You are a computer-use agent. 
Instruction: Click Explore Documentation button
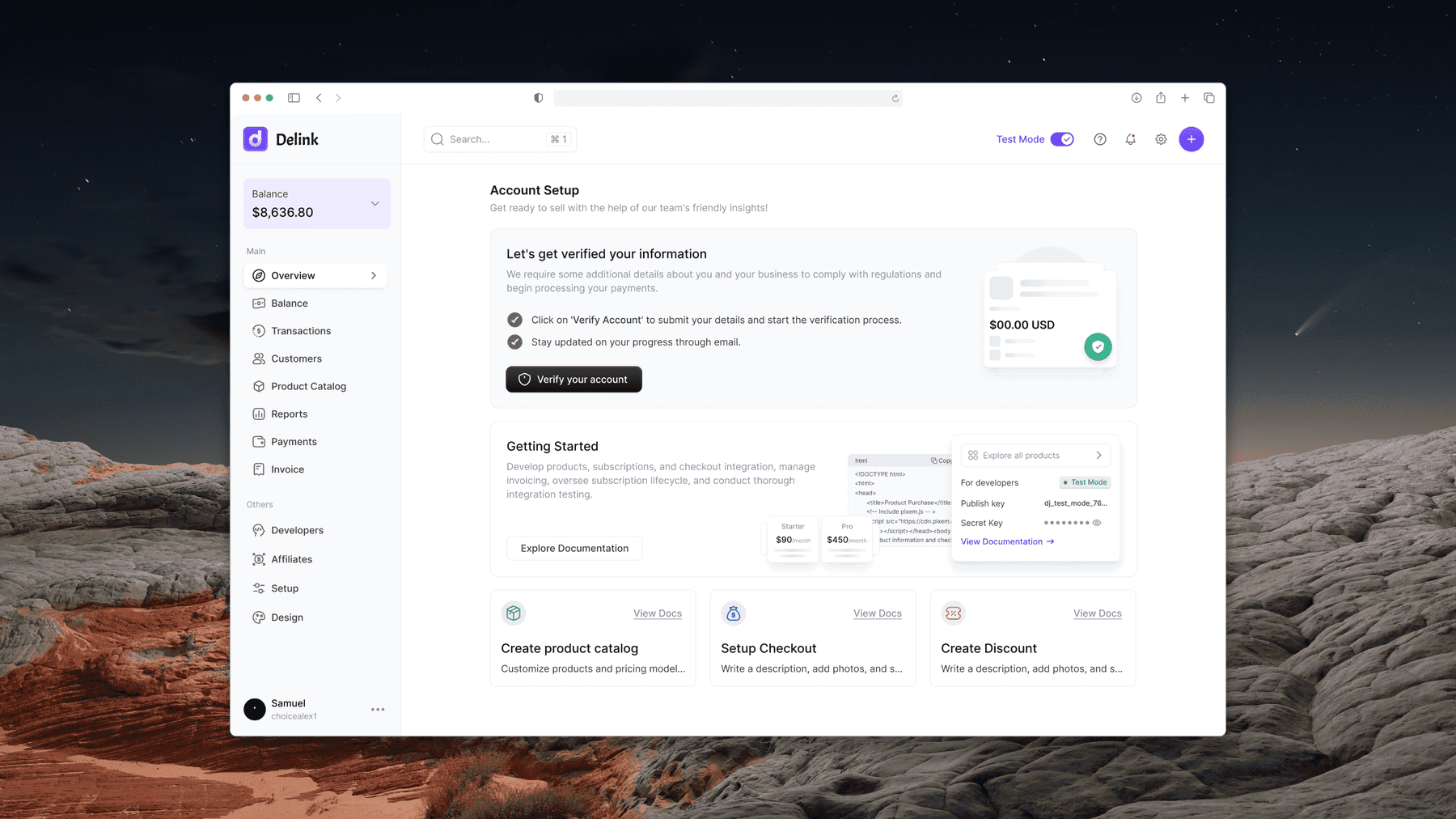click(574, 549)
